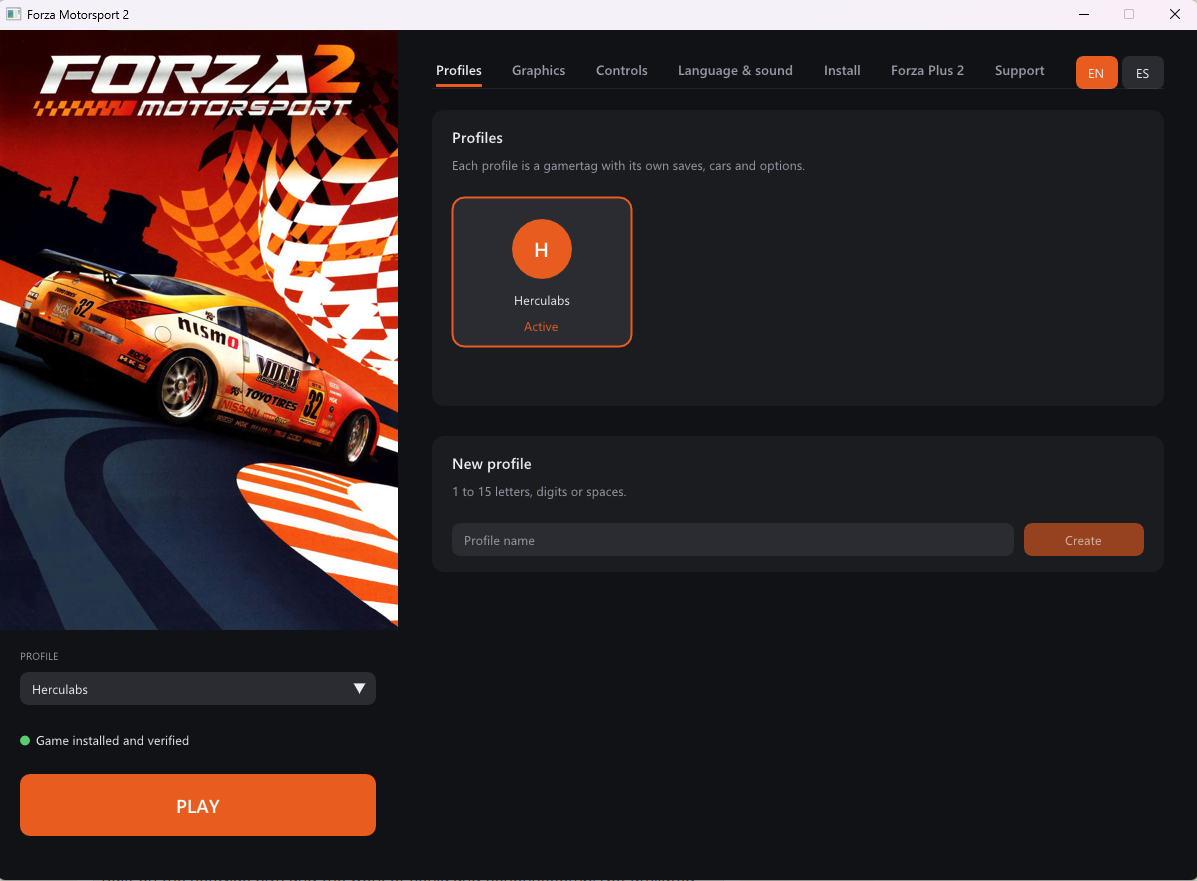Click the 'Active' status label
1197x881 pixels.
[541, 327]
